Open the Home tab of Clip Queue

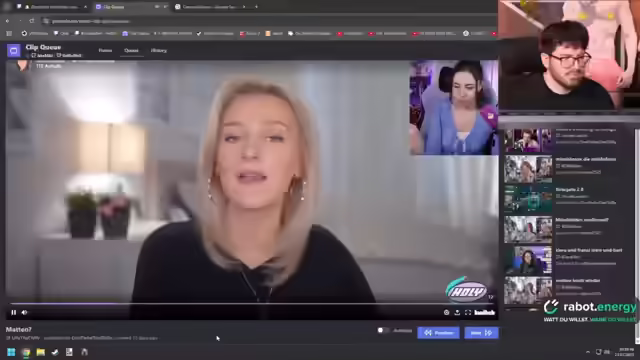coord(105,51)
